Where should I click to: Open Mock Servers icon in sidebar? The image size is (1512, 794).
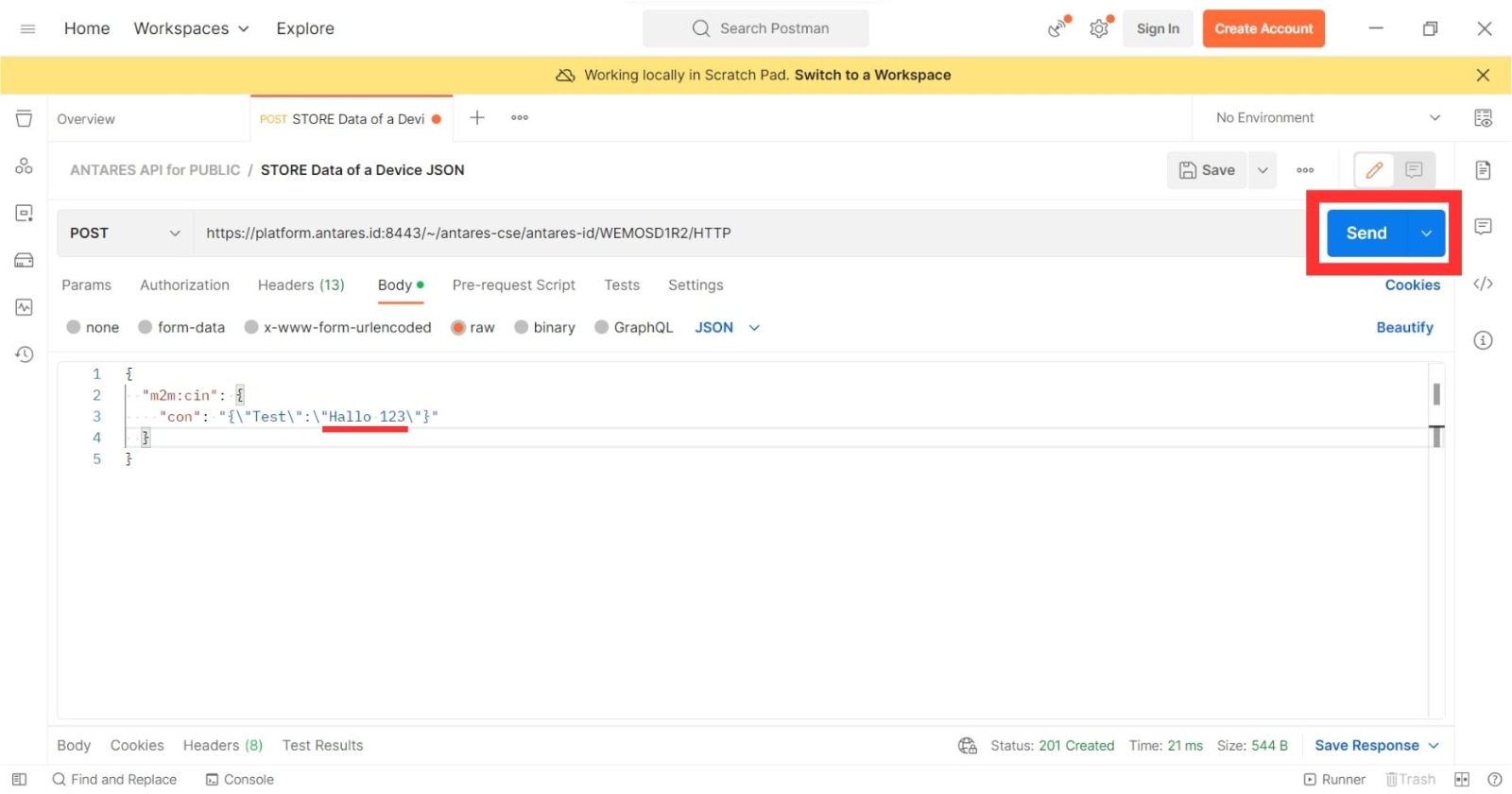coord(24,261)
